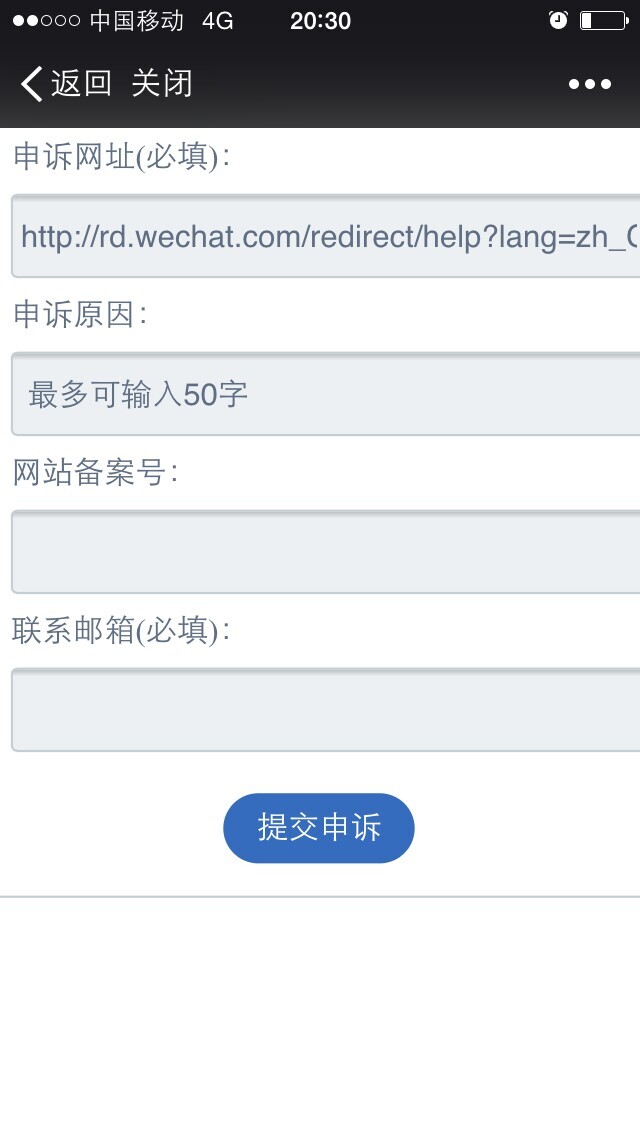
Task: Tap the 返回 back text
Action: pyautogui.click(x=81, y=83)
